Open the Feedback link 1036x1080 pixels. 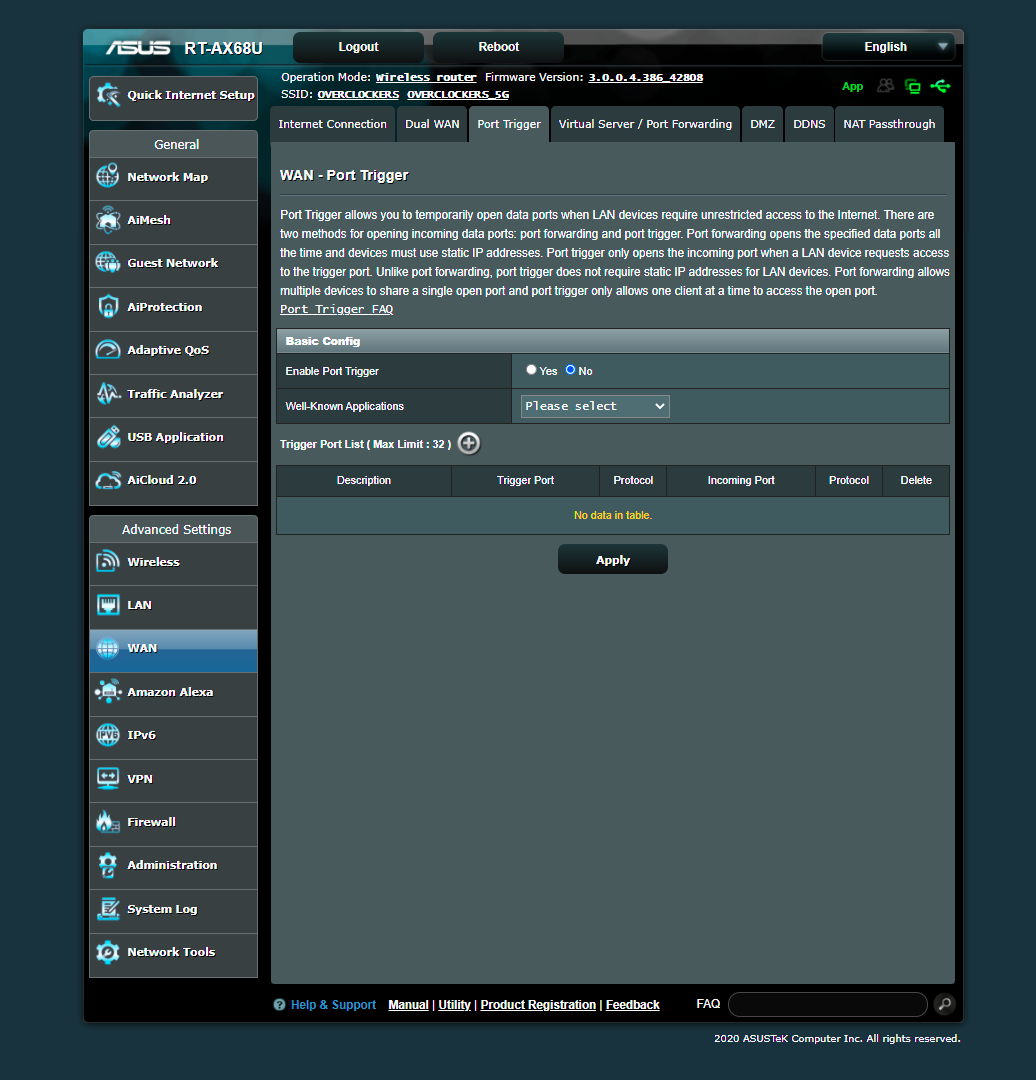(x=632, y=1005)
